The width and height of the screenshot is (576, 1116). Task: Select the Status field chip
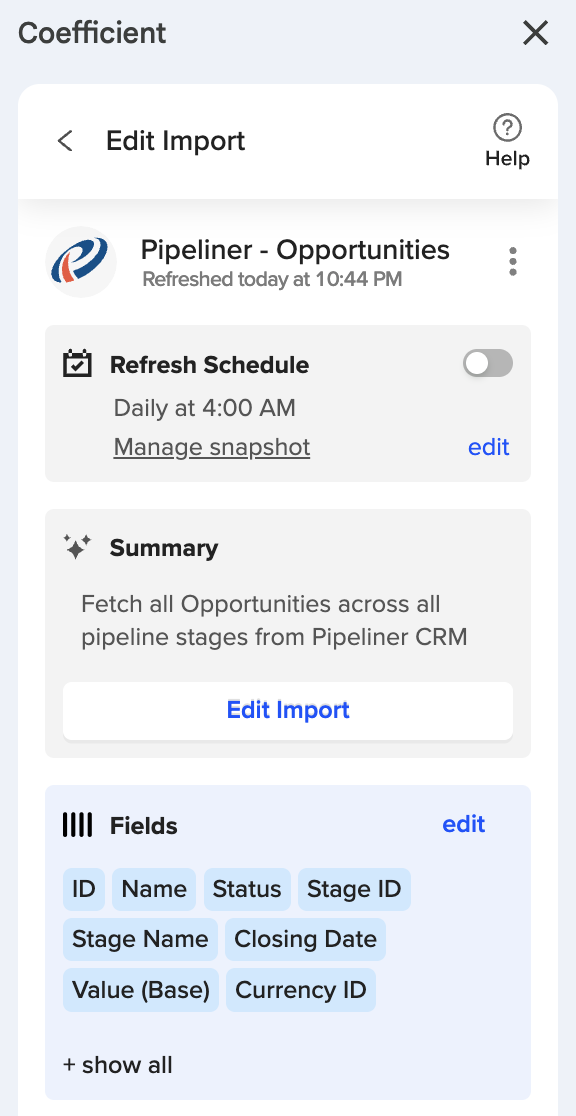(247, 889)
